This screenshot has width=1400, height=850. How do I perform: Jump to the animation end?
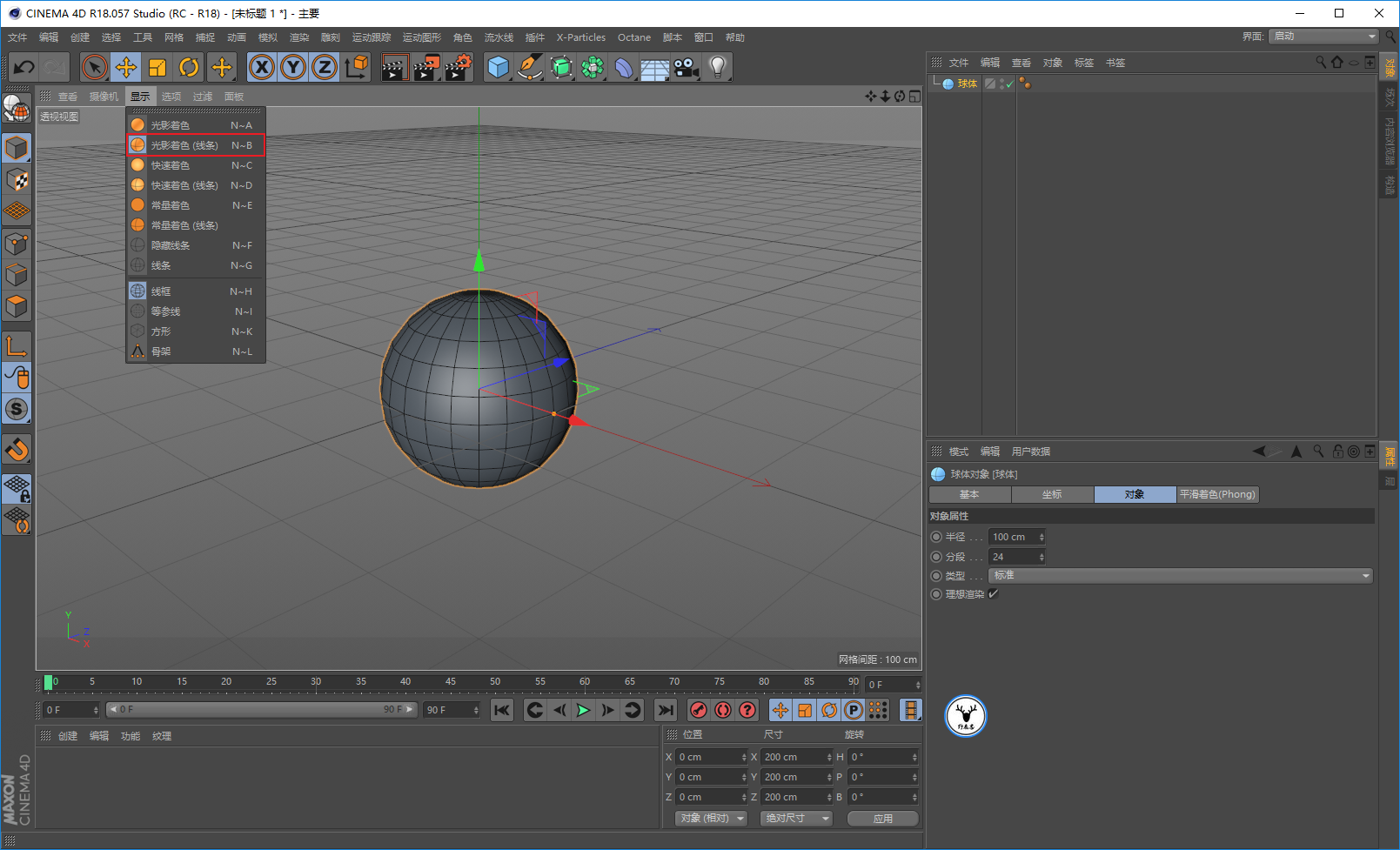click(x=665, y=711)
